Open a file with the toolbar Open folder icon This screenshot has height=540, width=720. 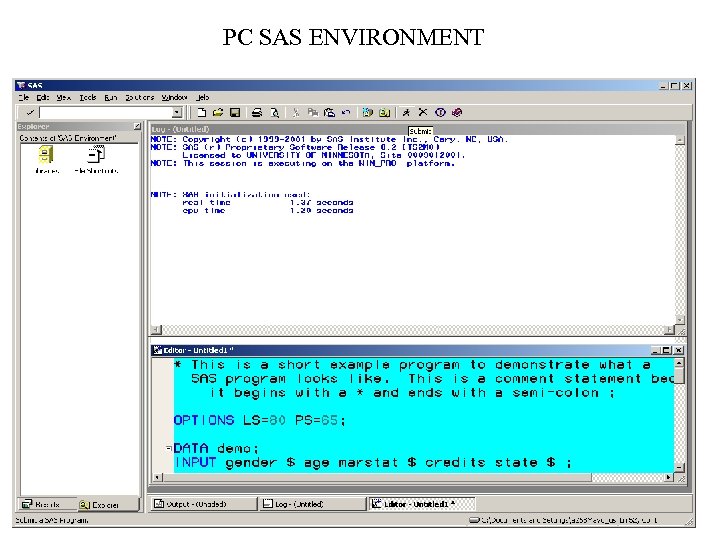(x=218, y=112)
